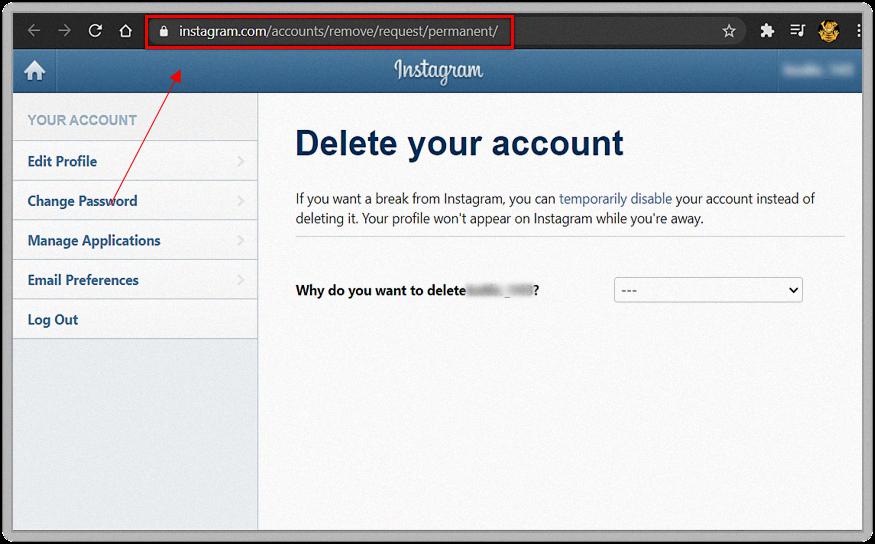Open the extensions puzzle icon
Viewport: 875px width, 544px height.
[767, 31]
